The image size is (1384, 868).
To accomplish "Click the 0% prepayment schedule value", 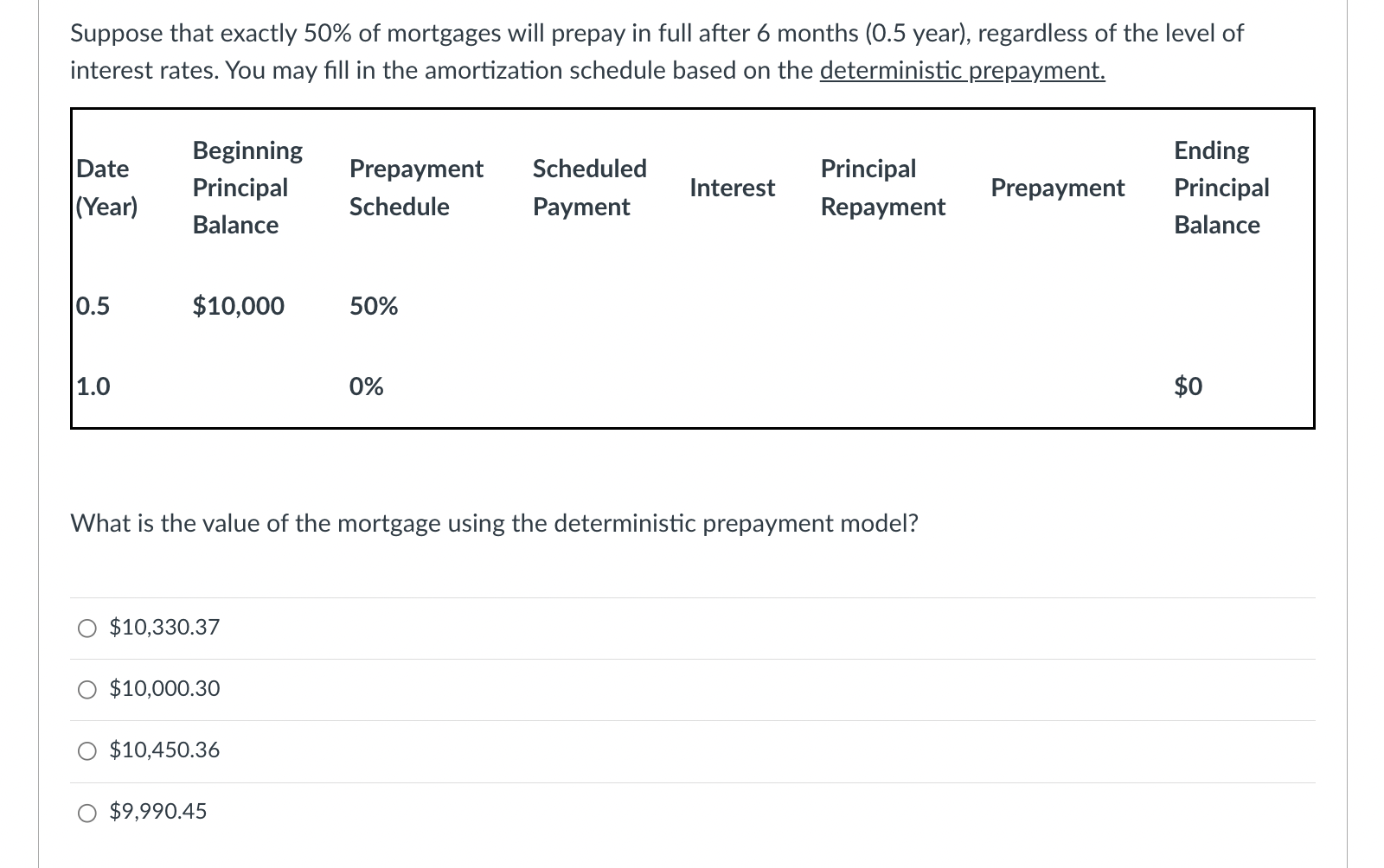I will (x=363, y=387).
